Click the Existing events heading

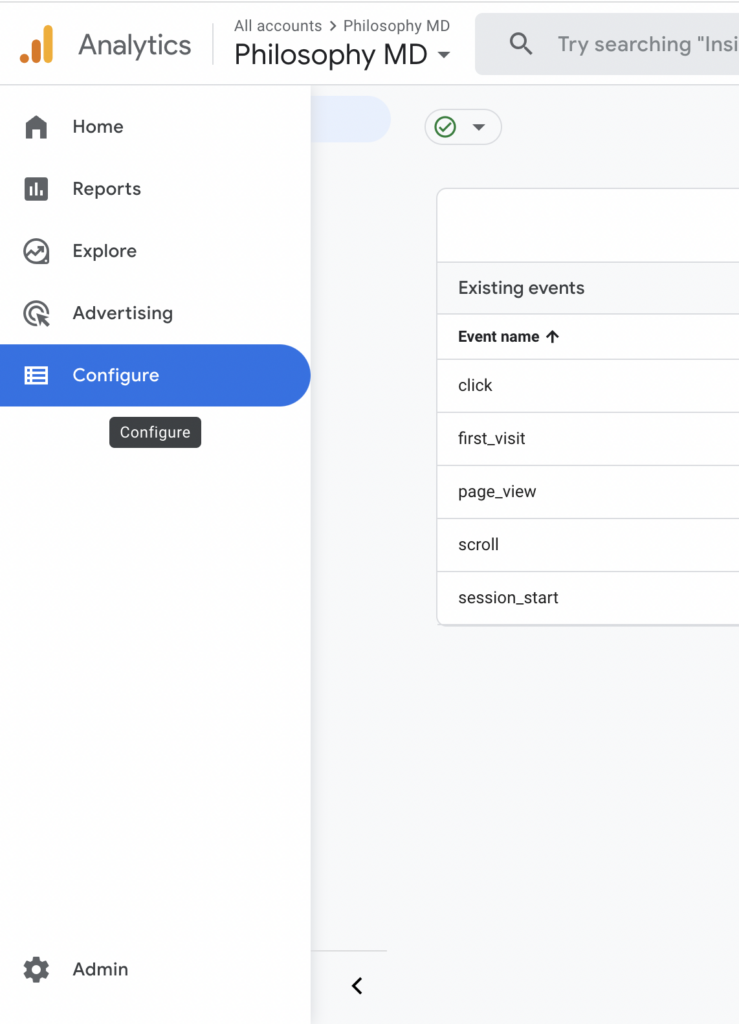click(521, 288)
